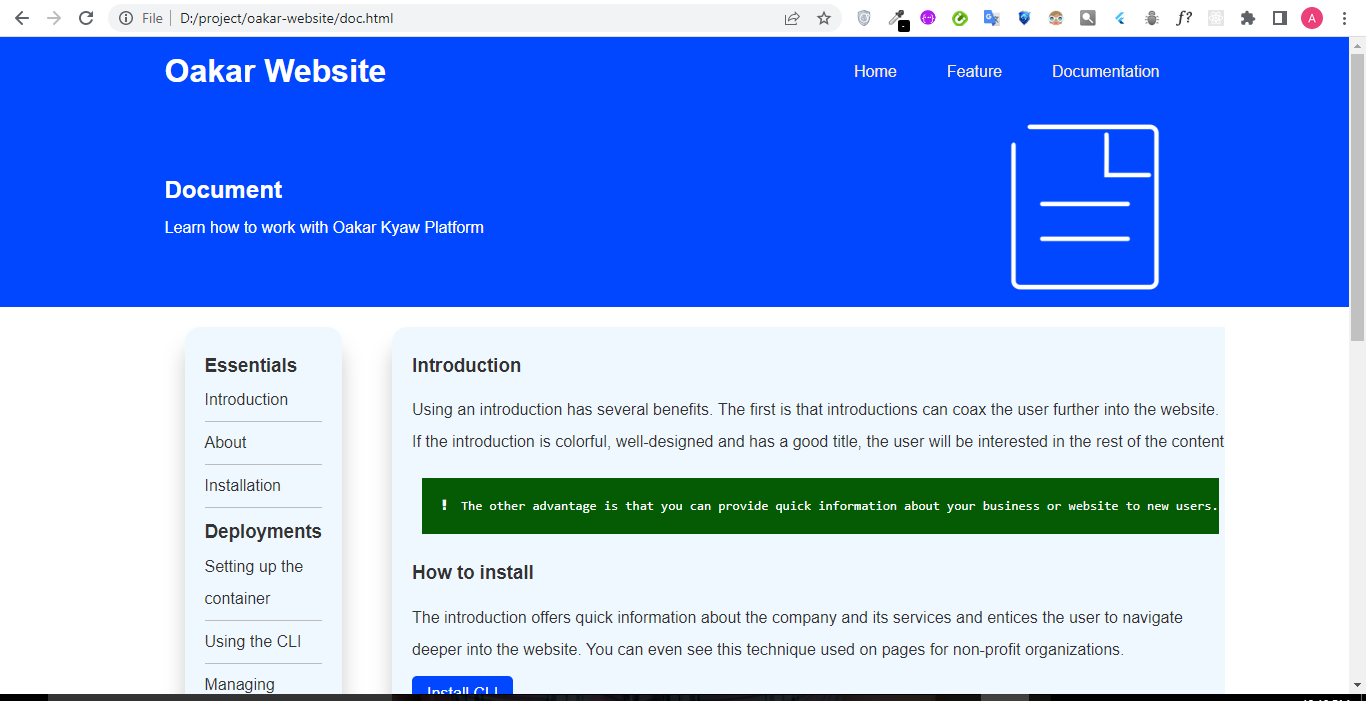Open the Flutter devtools extension
This screenshot has width=1366, height=701.
1119,17
